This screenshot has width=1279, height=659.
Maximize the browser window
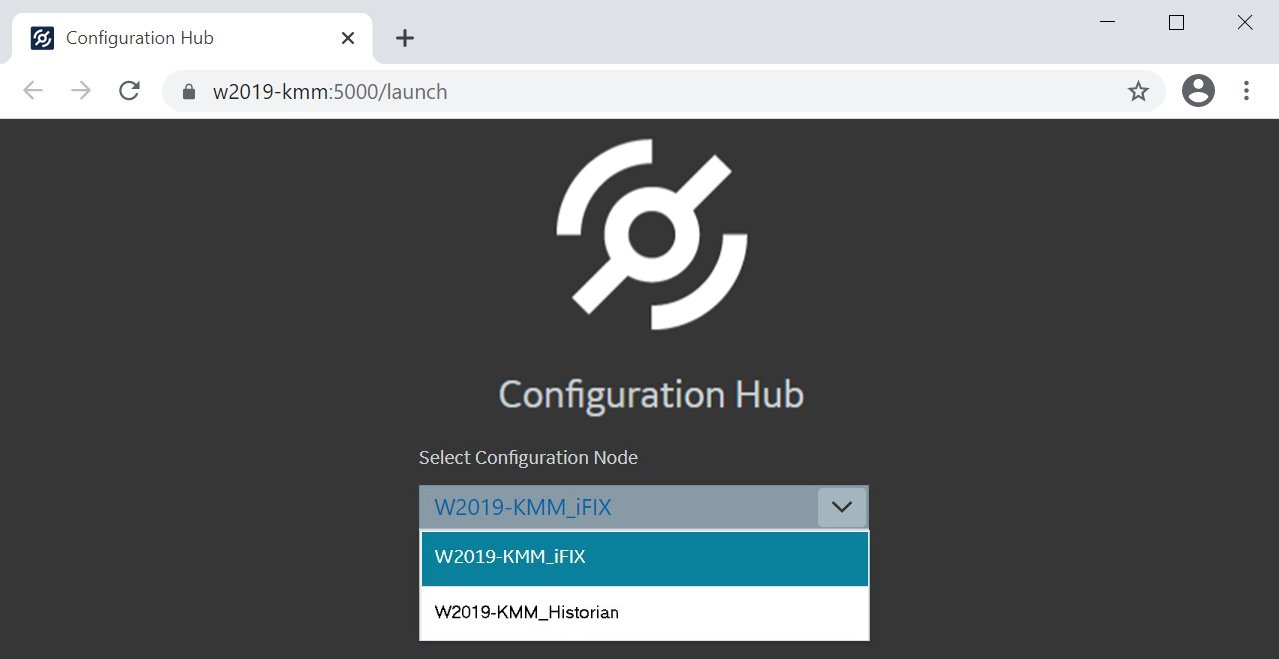tap(1176, 22)
